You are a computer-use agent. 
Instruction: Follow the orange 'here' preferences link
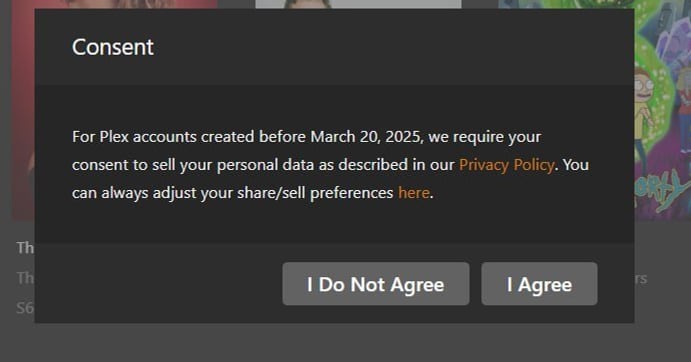click(413, 193)
